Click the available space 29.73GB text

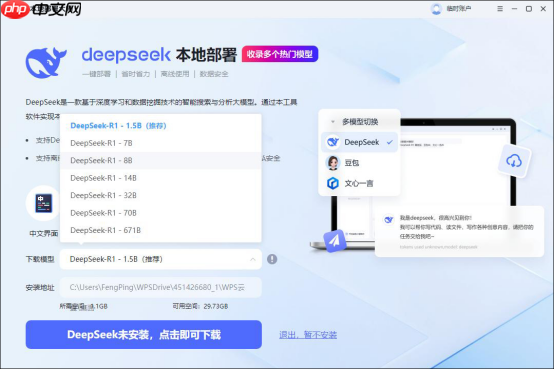[x=200, y=306]
